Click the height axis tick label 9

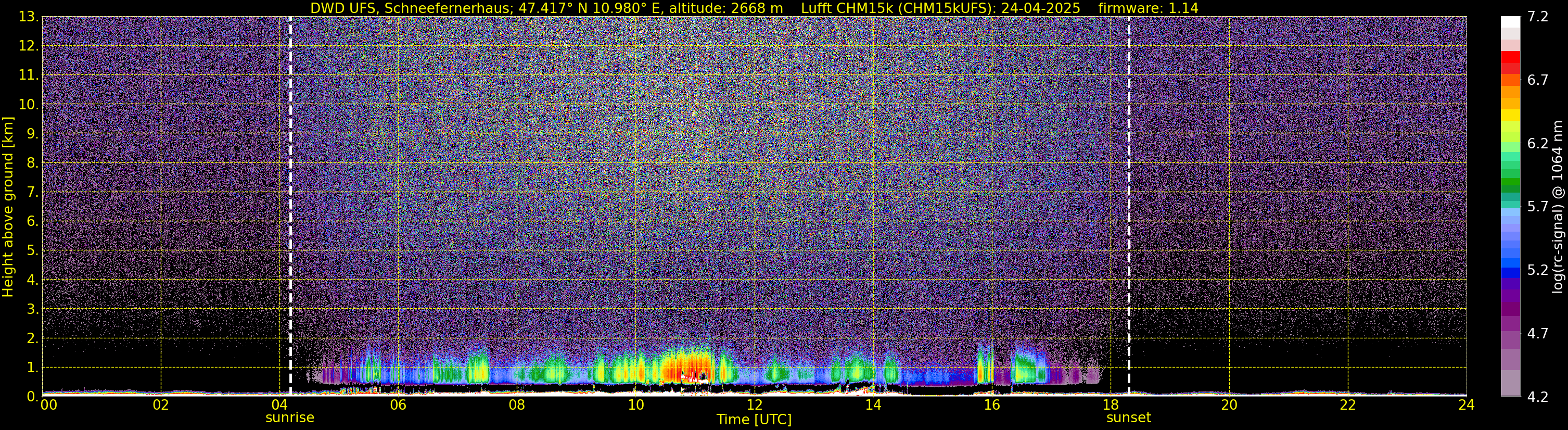[32, 134]
